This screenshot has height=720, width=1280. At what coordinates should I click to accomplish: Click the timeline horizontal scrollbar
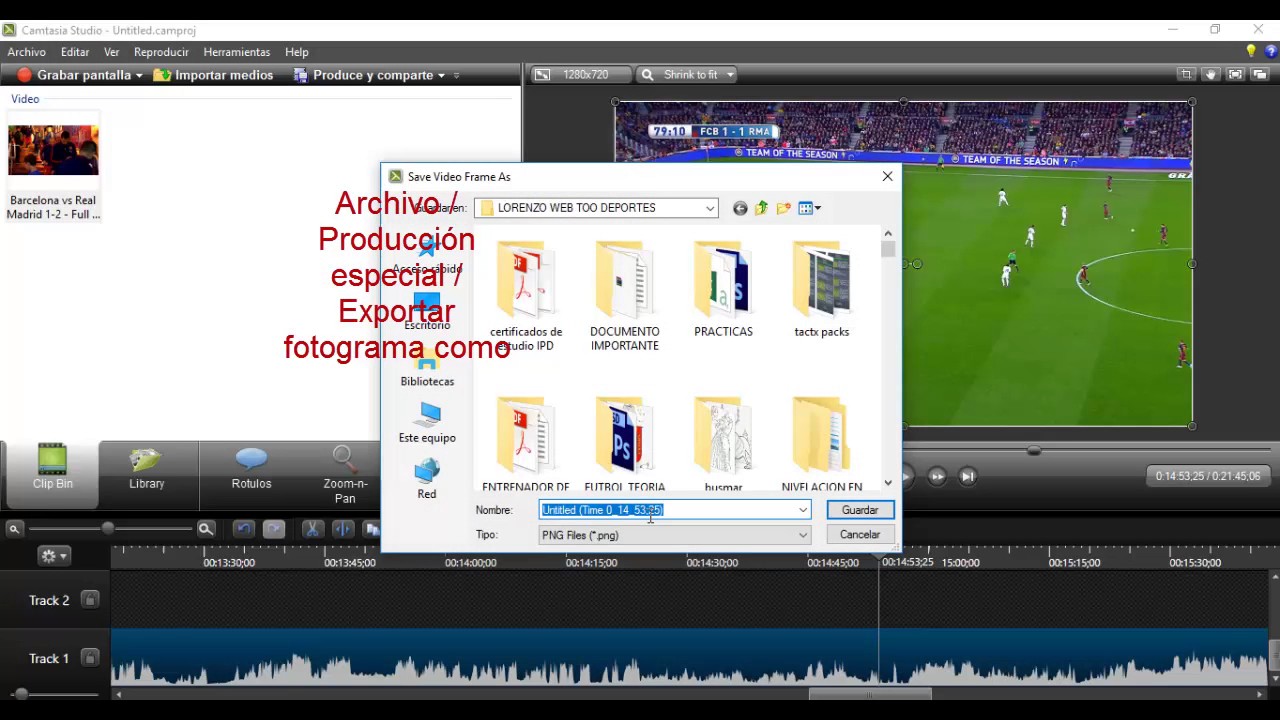[869, 694]
